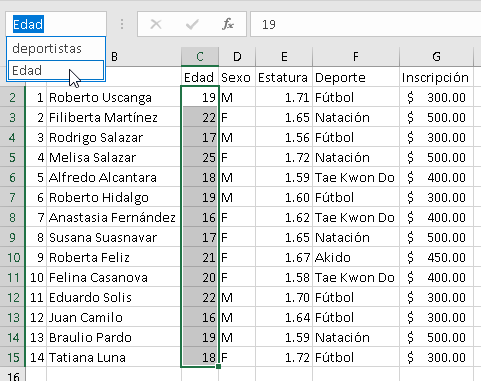Click $ 500.00 in Braulio Pardo's row
Image resolution: width=481 pixels, height=381 pixels.
[x=436, y=337]
